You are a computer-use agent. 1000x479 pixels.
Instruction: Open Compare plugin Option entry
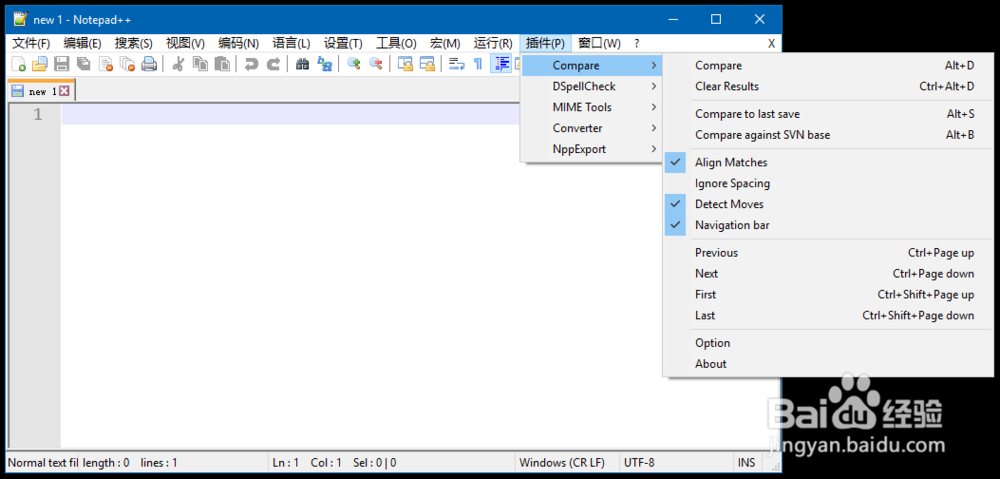829,343
